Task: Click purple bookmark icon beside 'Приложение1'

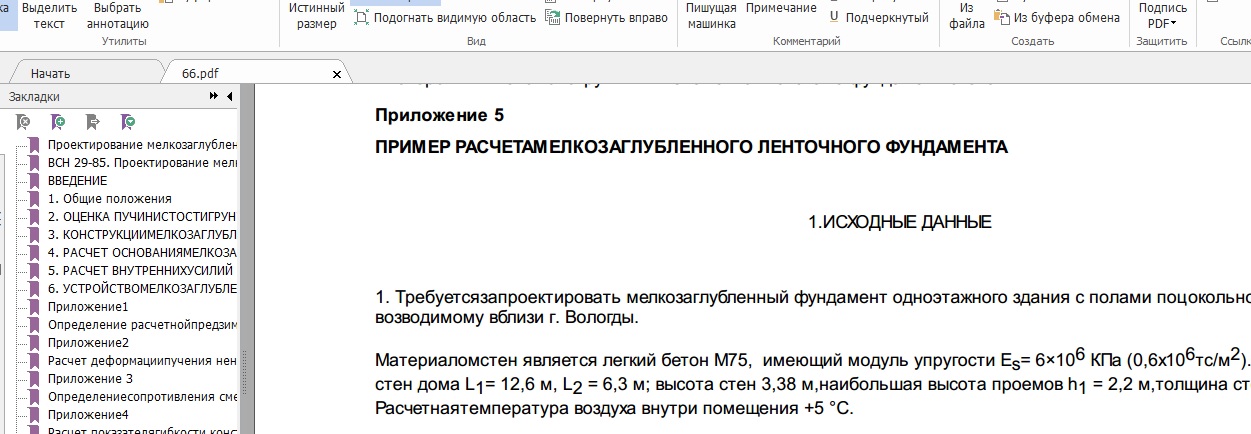Action: [x=35, y=307]
